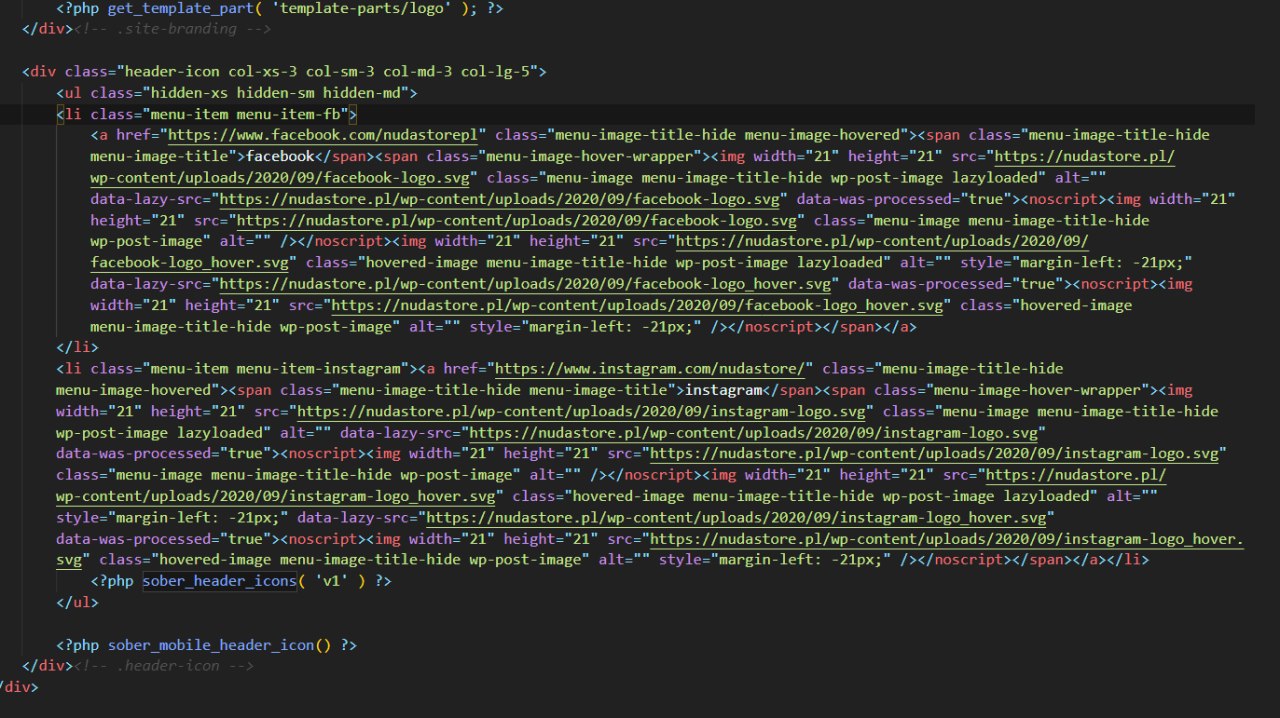Image resolution: width=1280 pixels, height=718 pixels.
Task: Click the .header-icon closing comment
Action: coord(162,666)
